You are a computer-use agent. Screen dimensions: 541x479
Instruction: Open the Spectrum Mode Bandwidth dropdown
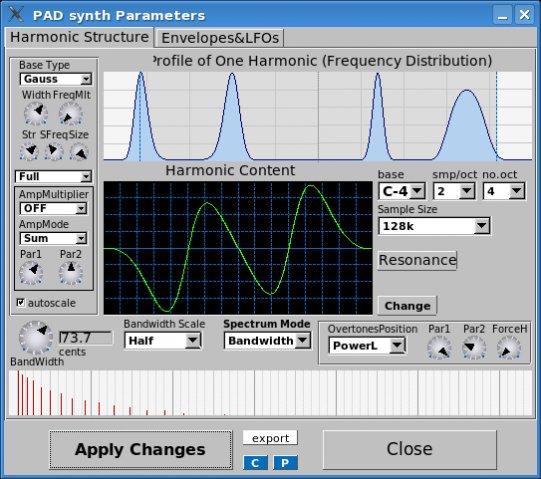point(267,341)
